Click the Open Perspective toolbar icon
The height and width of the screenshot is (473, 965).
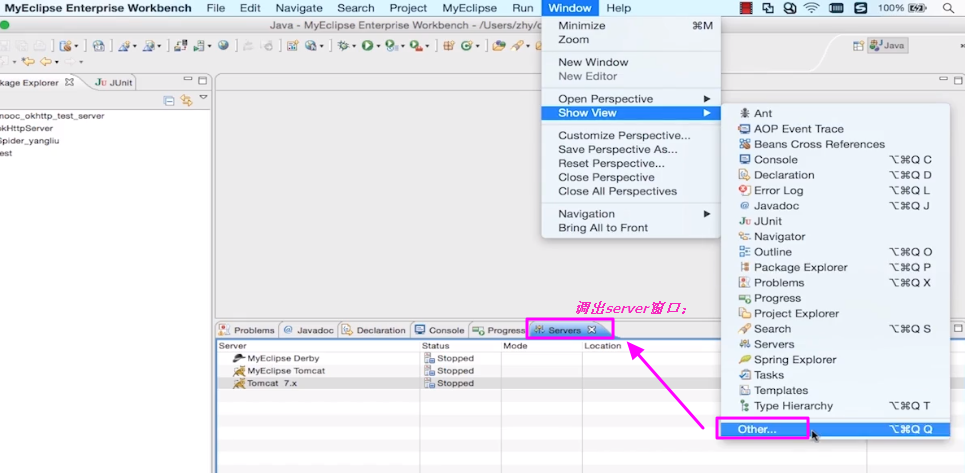[x=858, y=46]
